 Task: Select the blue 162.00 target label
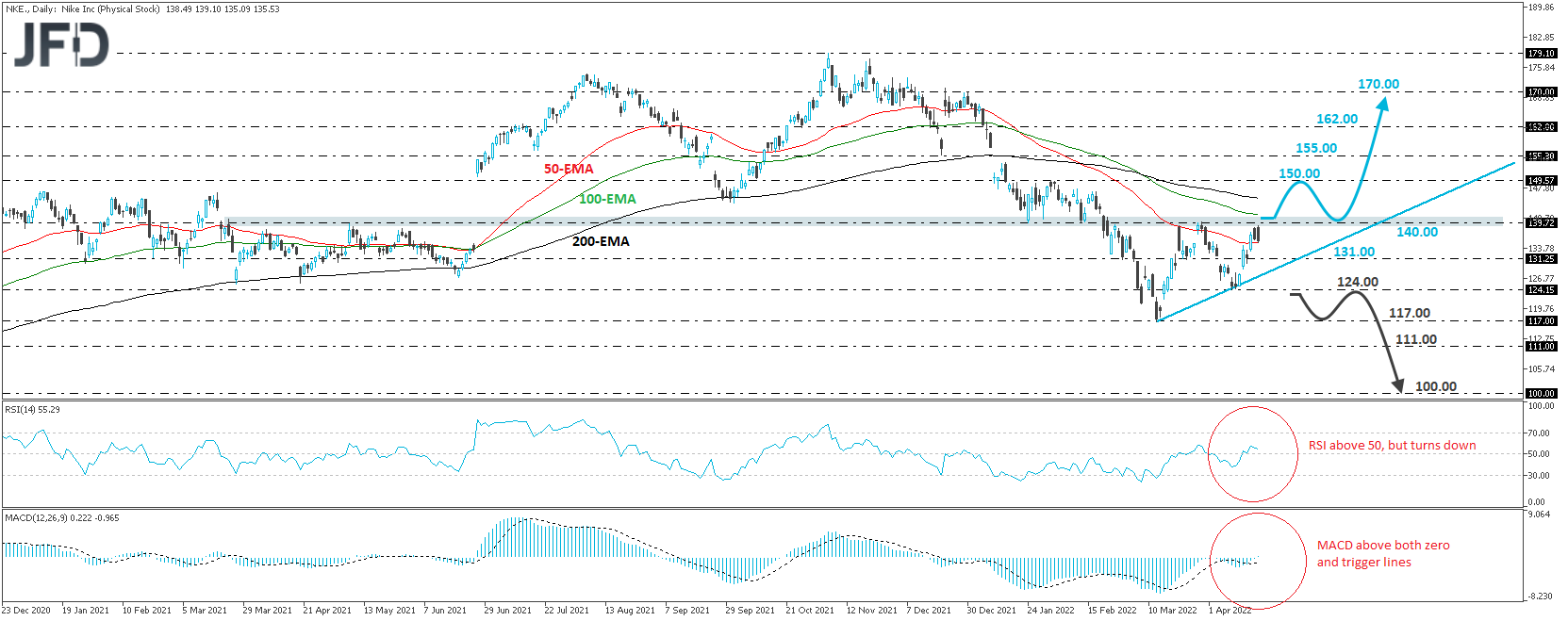click(1337, 119)
